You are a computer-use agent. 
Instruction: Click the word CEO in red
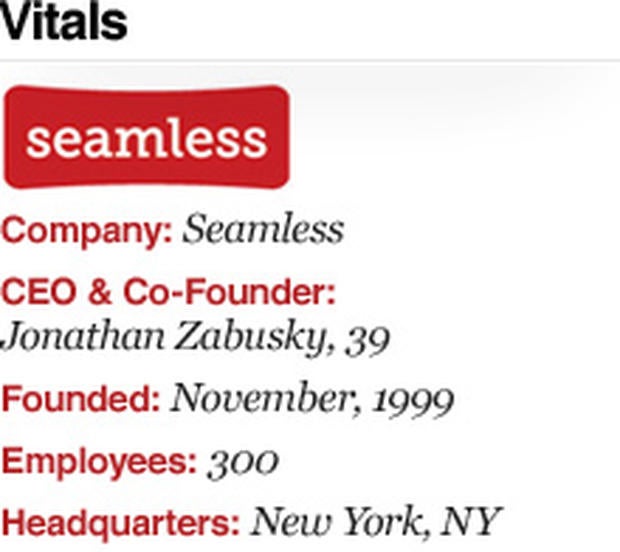(39, 291)
